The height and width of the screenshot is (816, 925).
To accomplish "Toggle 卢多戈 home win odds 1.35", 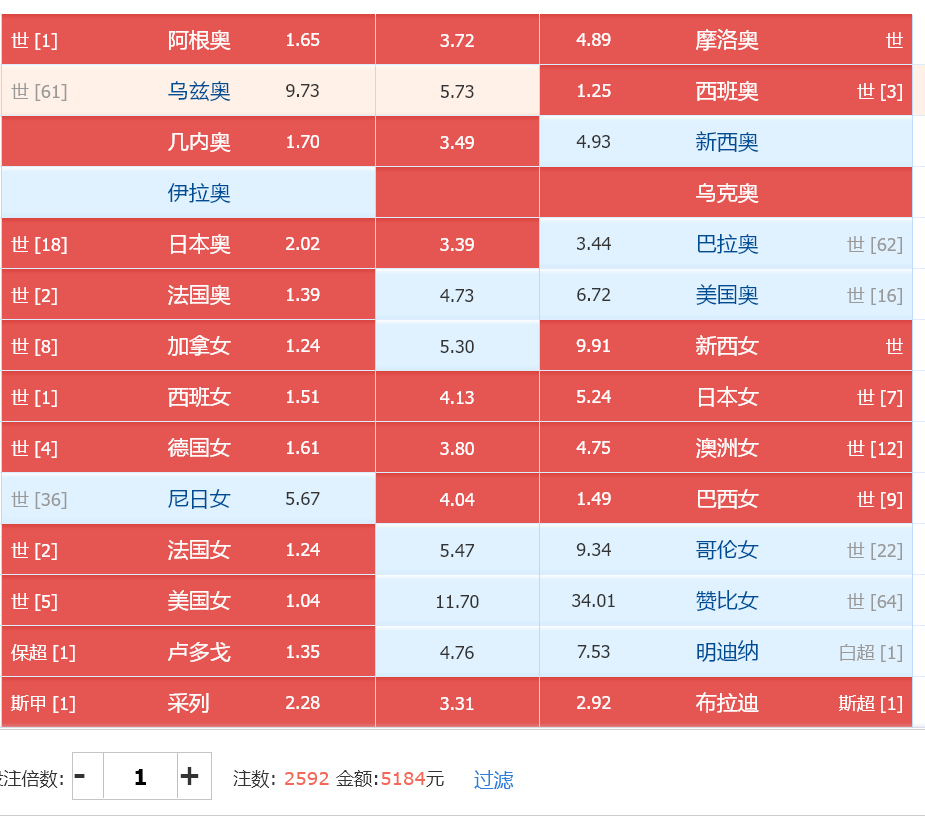I will [x=188, y=652].
